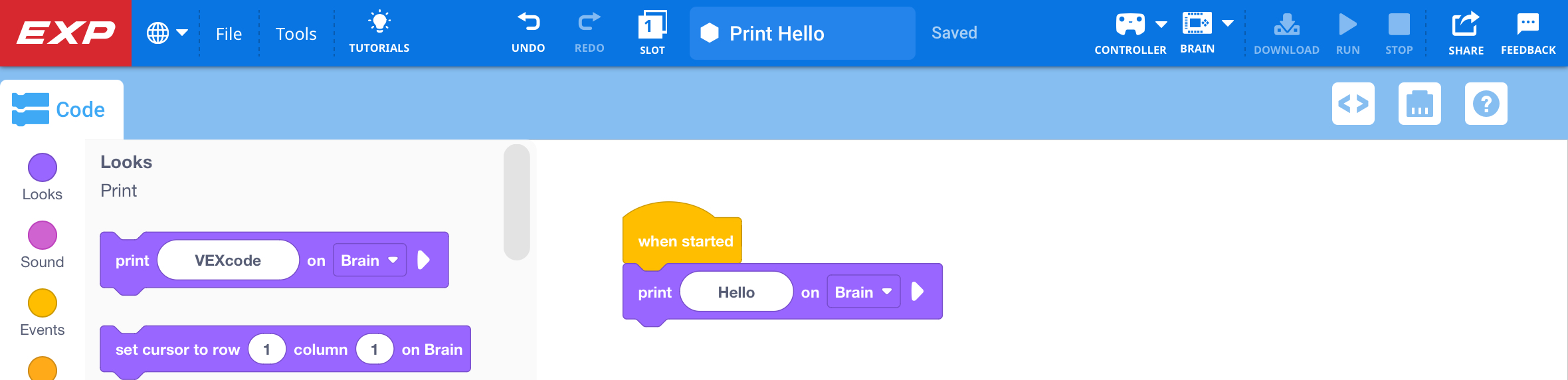The width and height of the screenshot is (1568, 380).
Task: Click the Print Hello project name field
Action: pyautogui.click(x=802, y=33)
